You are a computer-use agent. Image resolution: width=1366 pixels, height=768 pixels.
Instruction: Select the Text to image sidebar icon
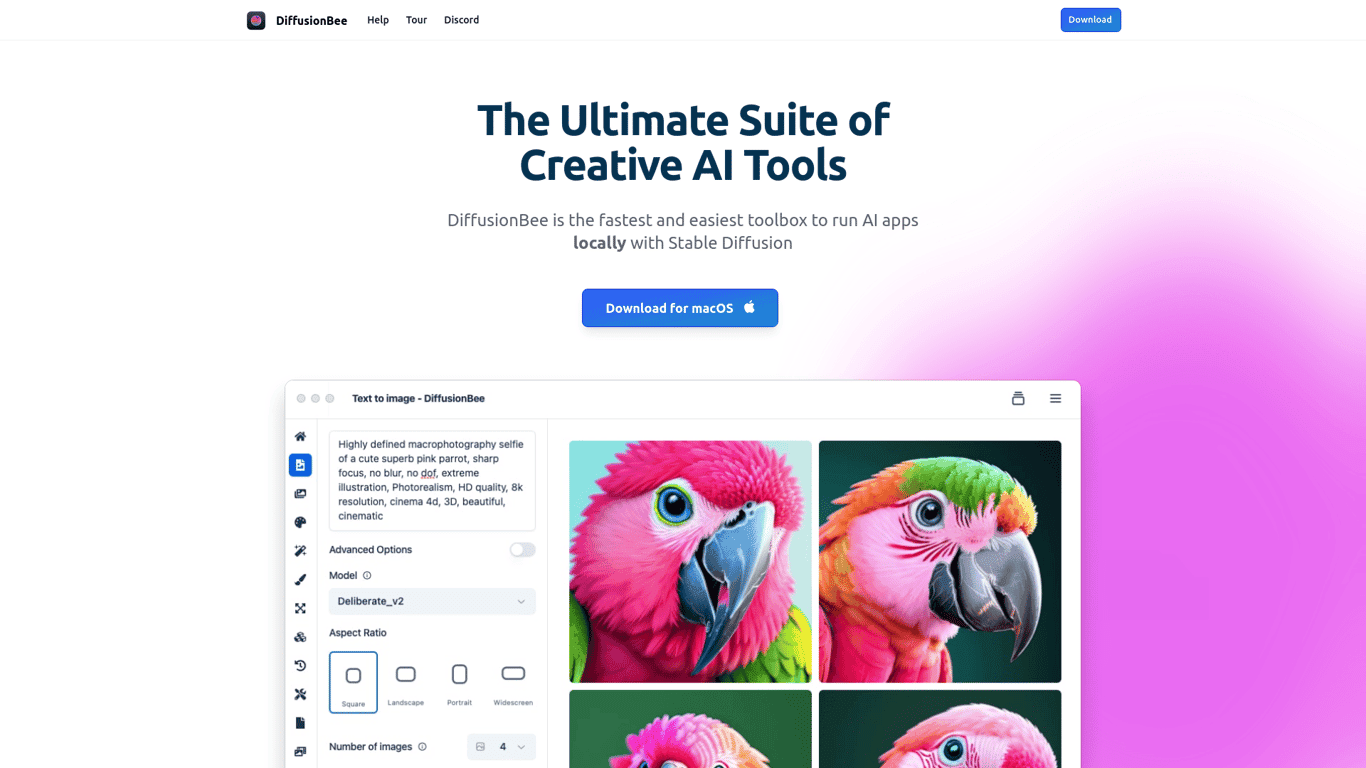point(300,465)
